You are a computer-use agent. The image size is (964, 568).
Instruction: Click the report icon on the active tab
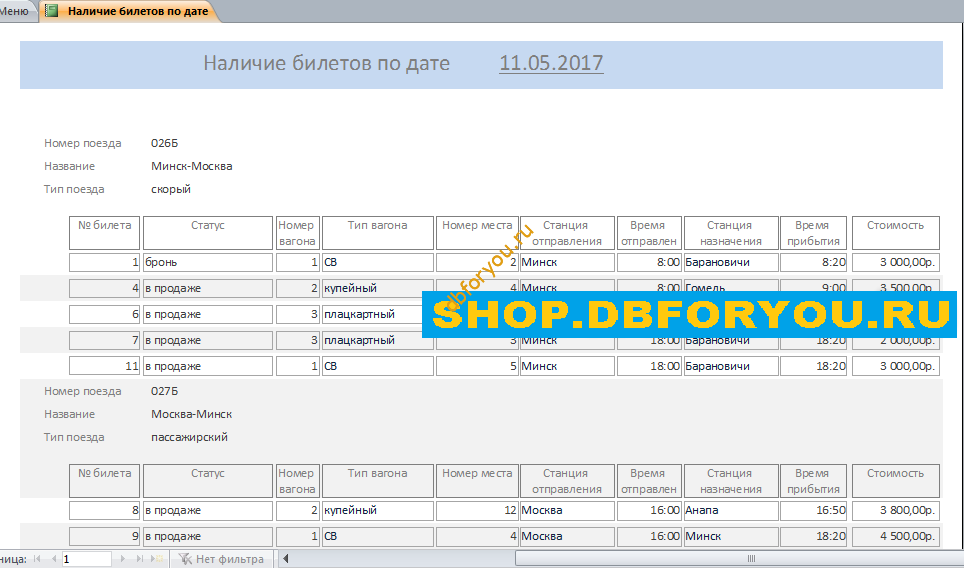[52, 10]
